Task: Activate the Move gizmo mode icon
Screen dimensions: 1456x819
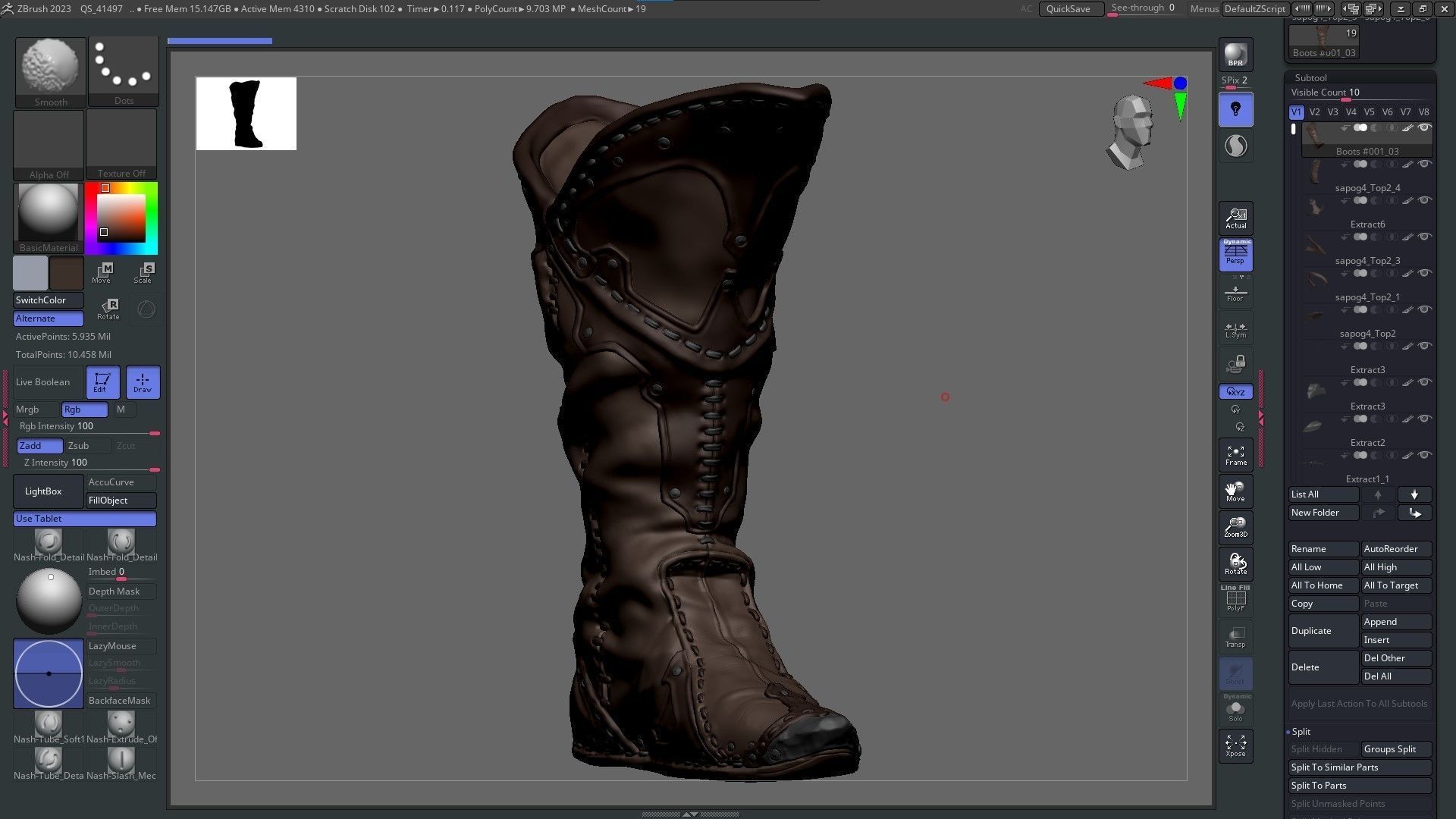Action: coord(103,273)
